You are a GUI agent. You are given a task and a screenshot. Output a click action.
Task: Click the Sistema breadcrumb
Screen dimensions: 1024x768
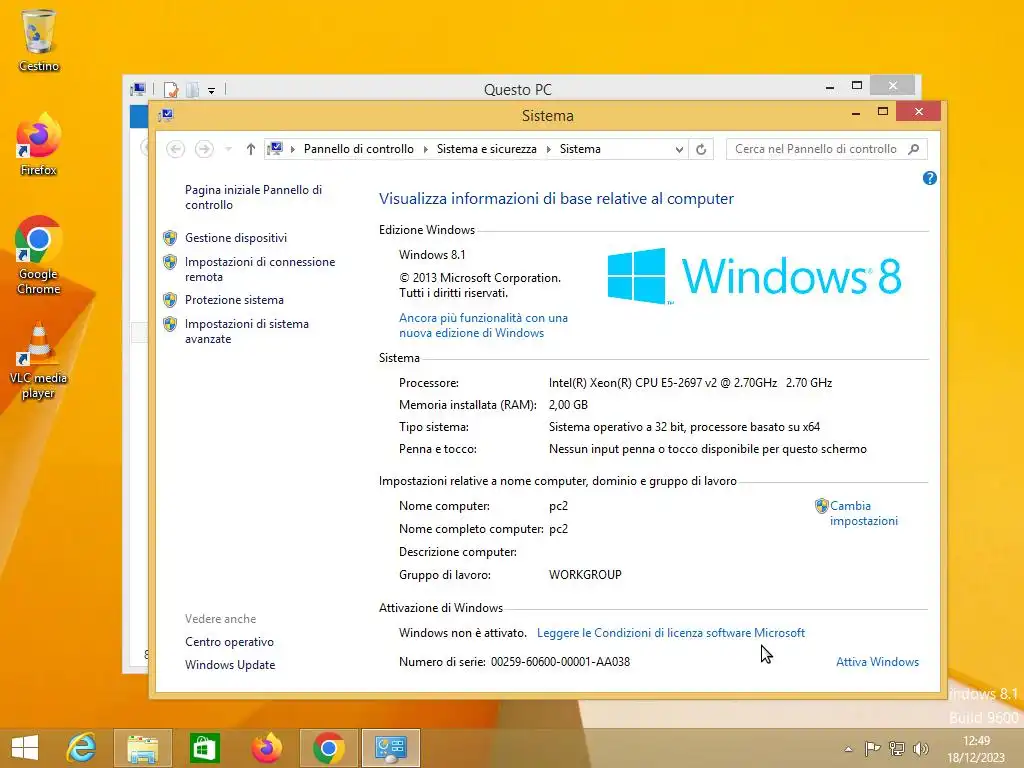coord(580,149)
